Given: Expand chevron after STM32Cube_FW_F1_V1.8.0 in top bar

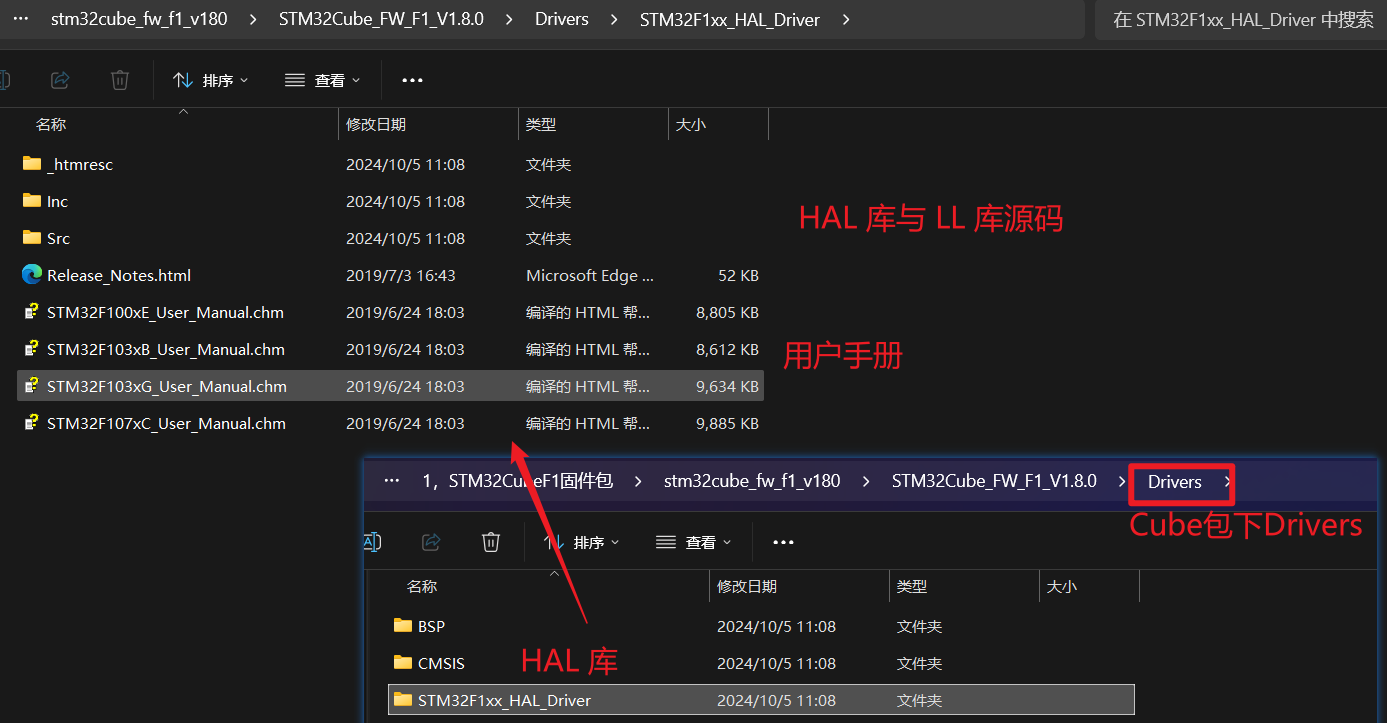Looking at the screenshot, I should click(x=511, y=19).
